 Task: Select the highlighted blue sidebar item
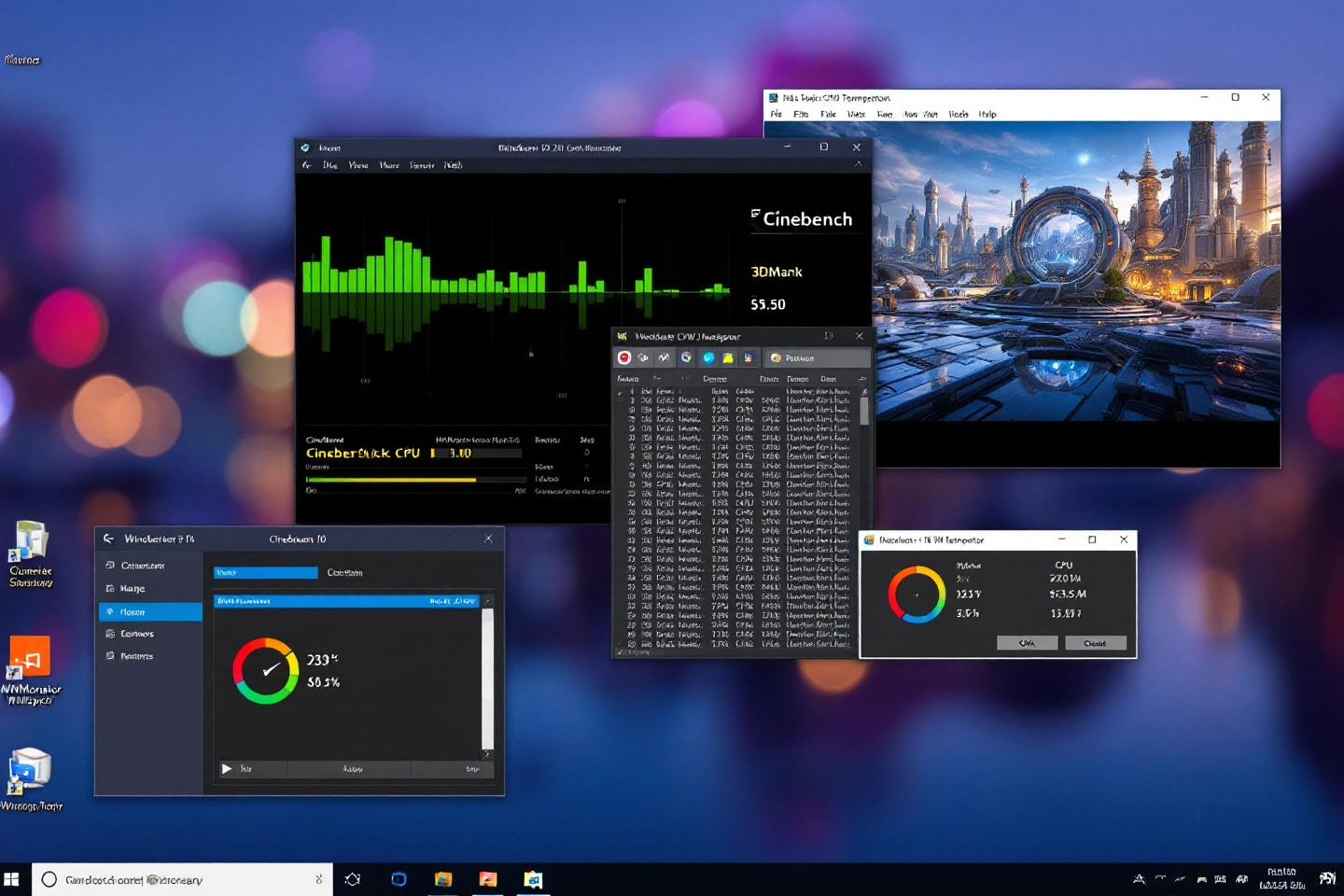click(x=150, y=612)
